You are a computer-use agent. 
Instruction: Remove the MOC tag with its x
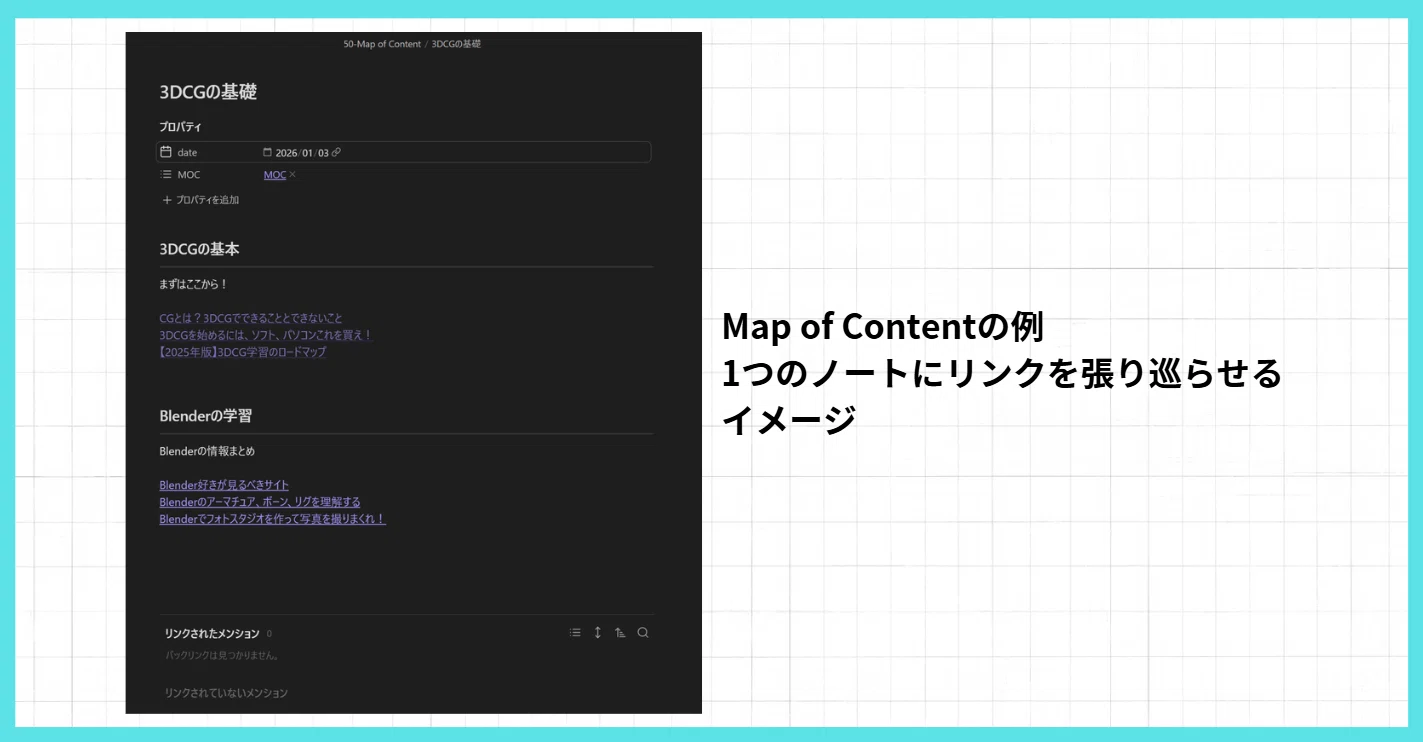[x=292, y=175]
